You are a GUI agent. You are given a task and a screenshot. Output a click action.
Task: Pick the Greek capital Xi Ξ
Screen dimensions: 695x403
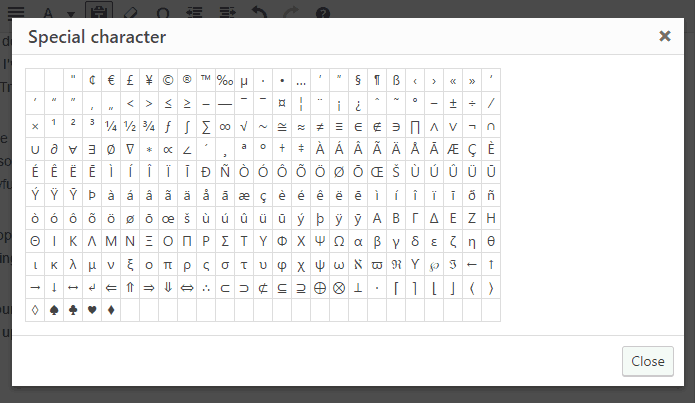(149, 241)
